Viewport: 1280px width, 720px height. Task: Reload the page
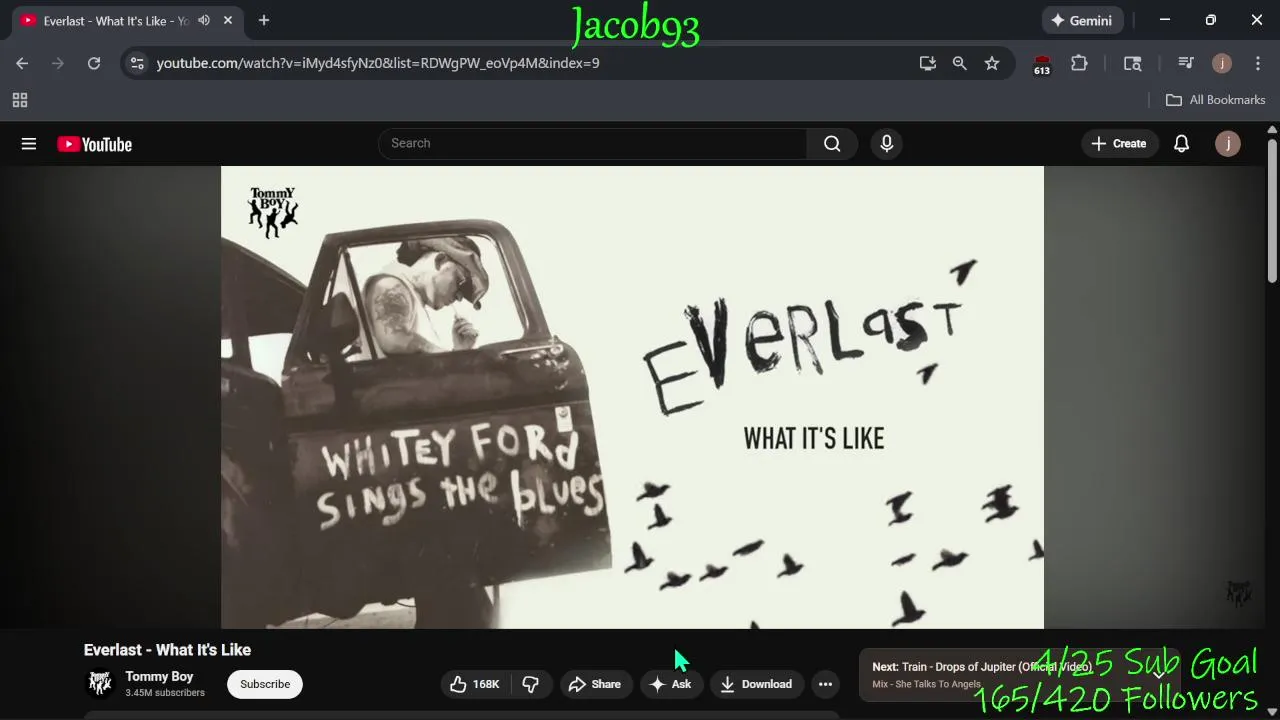pos(94,63)
